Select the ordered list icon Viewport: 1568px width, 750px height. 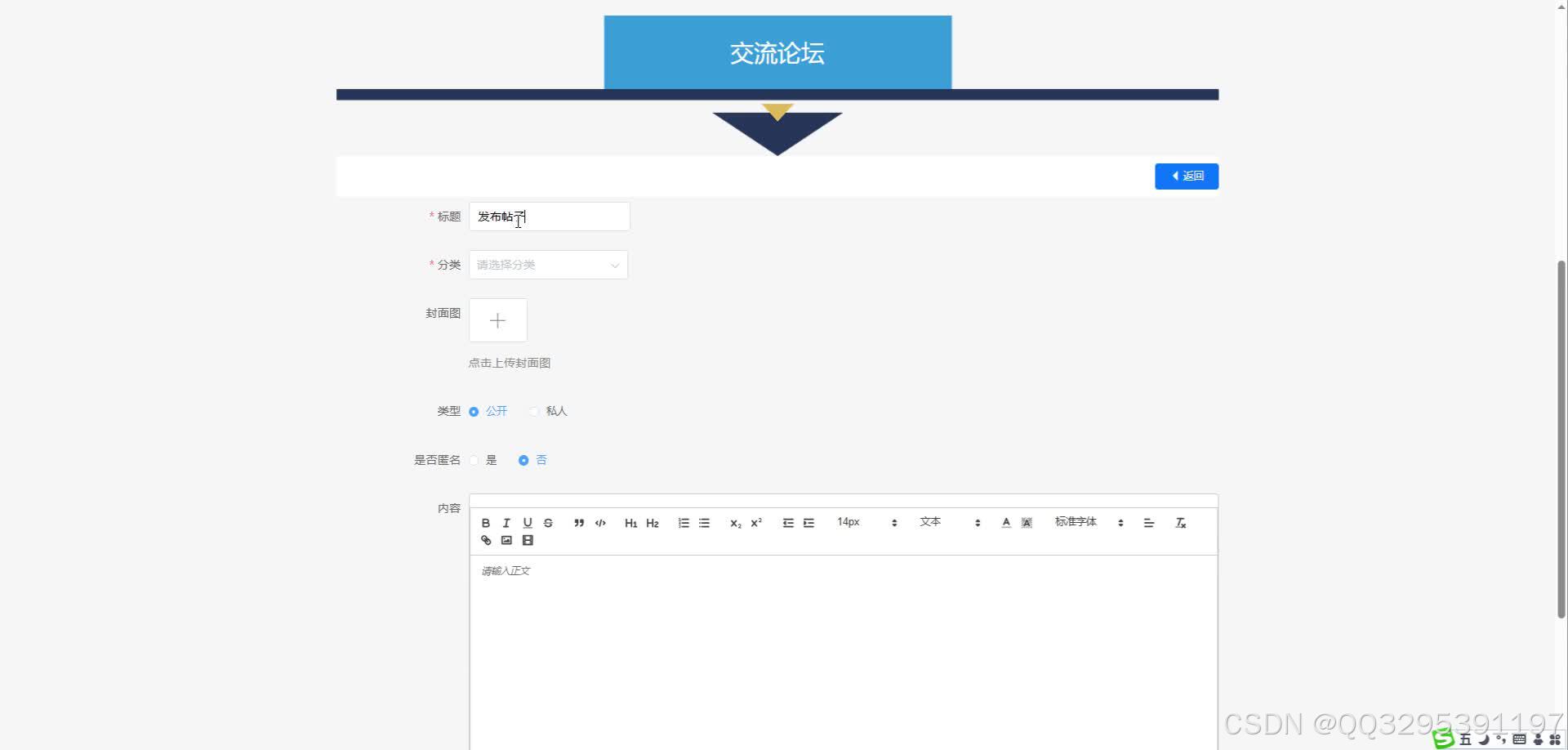coord(684,522)
